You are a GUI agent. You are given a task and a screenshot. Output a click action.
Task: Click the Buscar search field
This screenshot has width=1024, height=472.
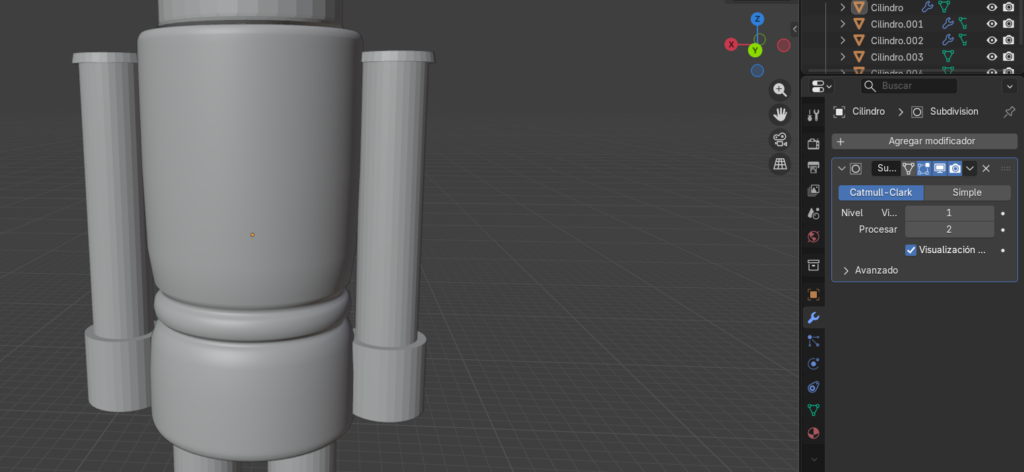click(909, 86)
